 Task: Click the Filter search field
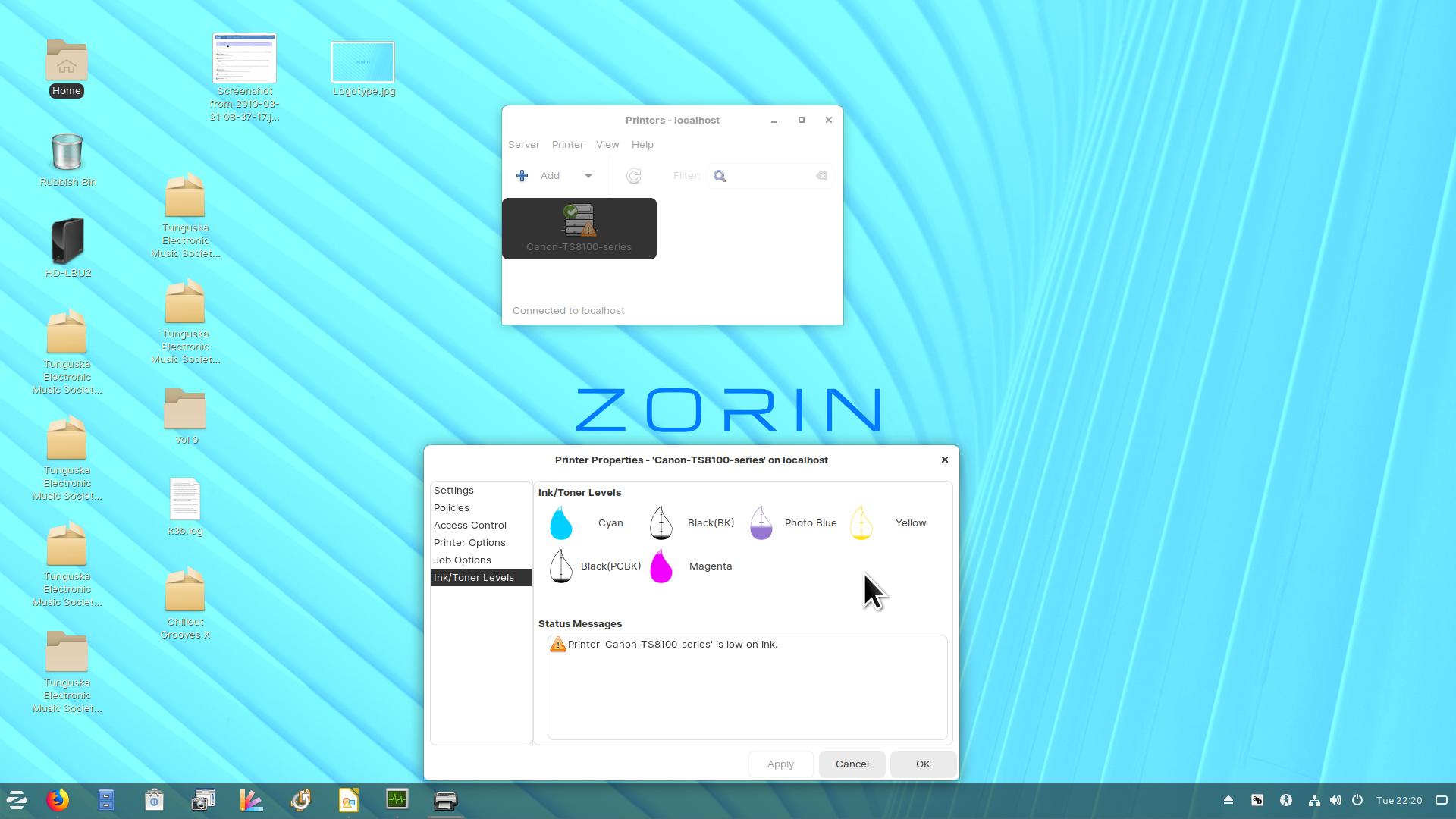[x=770, y=176]
